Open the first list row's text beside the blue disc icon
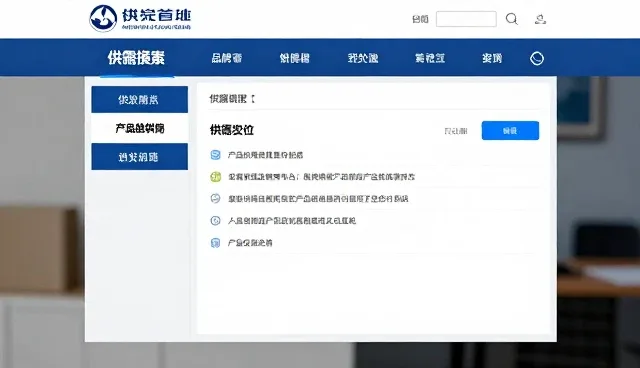This screenshot has width=640, height=368. [x=265, y=155]
